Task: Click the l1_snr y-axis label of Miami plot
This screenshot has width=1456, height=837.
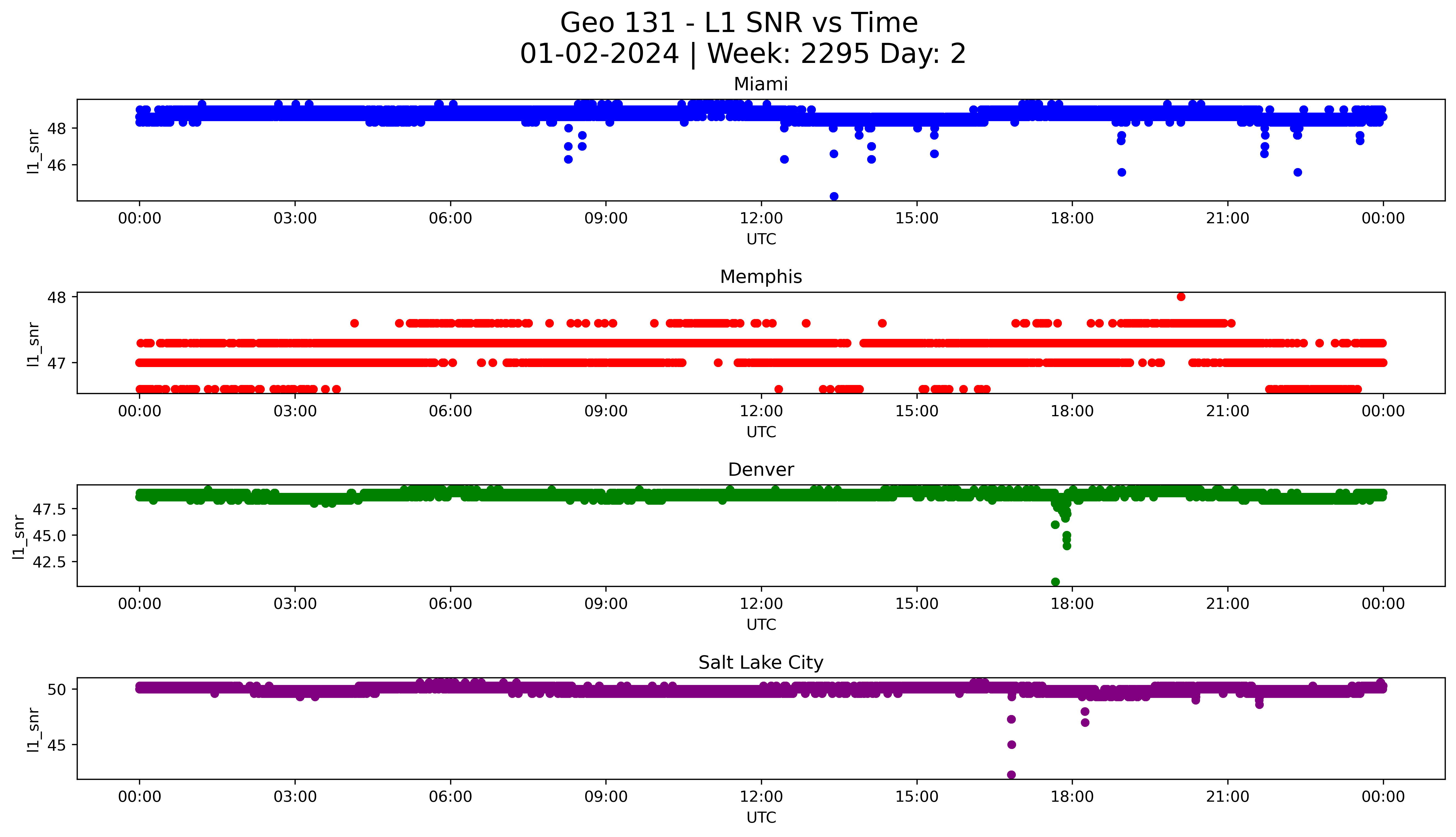Action: pos(34,151)
